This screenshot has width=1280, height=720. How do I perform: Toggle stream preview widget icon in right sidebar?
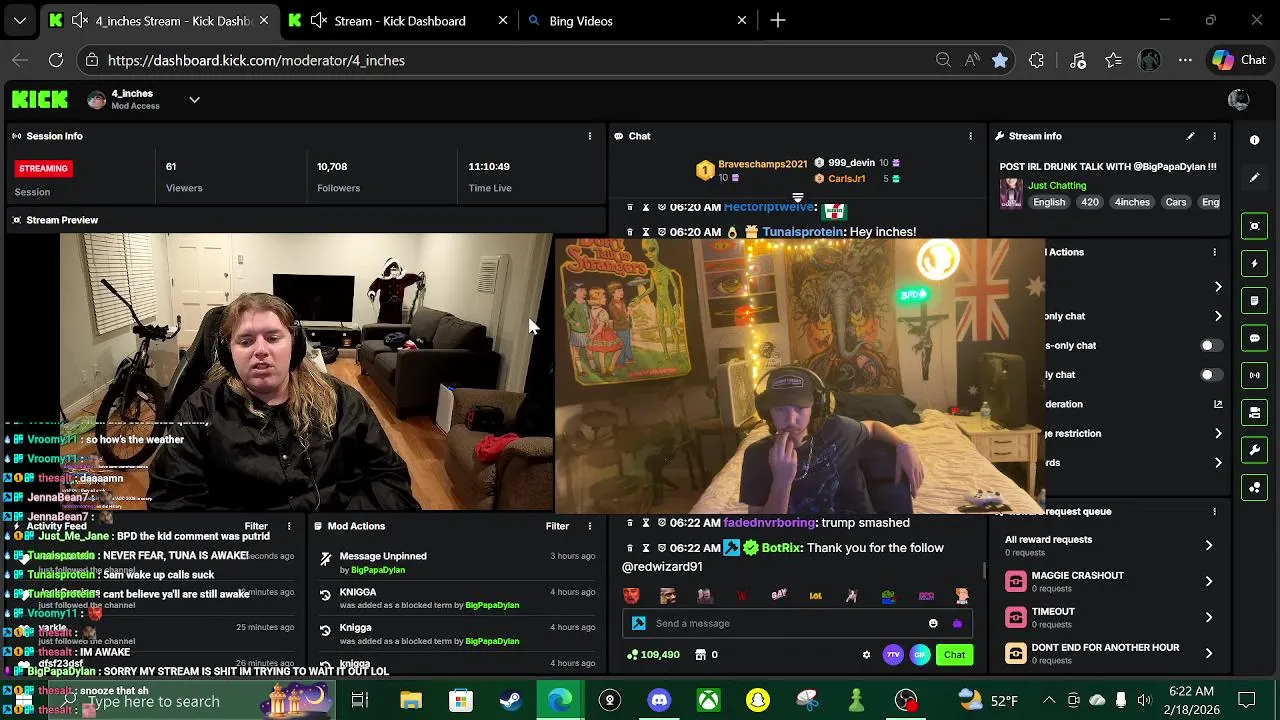(x=1255, y=226)
